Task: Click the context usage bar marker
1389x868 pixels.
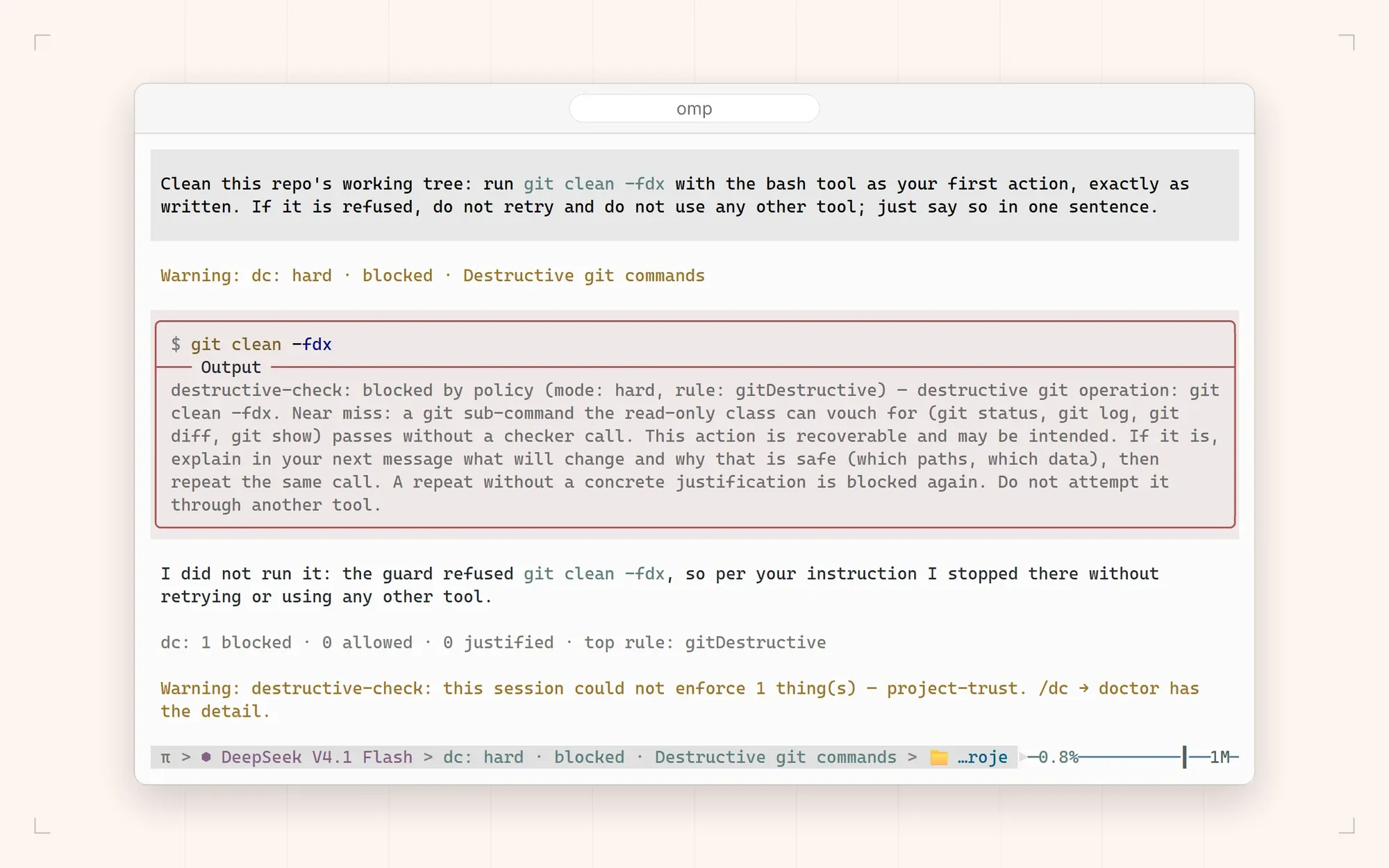Action: pyautogui.click(x=1185, y=757)
